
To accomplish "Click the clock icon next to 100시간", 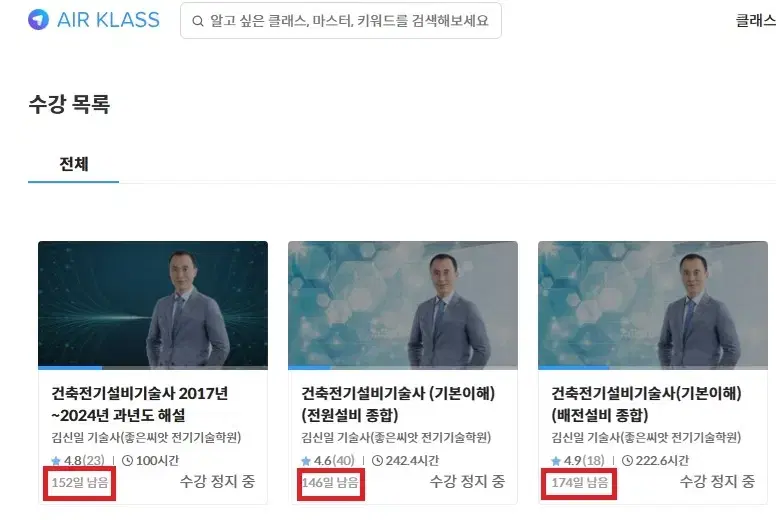I will coord(127,461).
